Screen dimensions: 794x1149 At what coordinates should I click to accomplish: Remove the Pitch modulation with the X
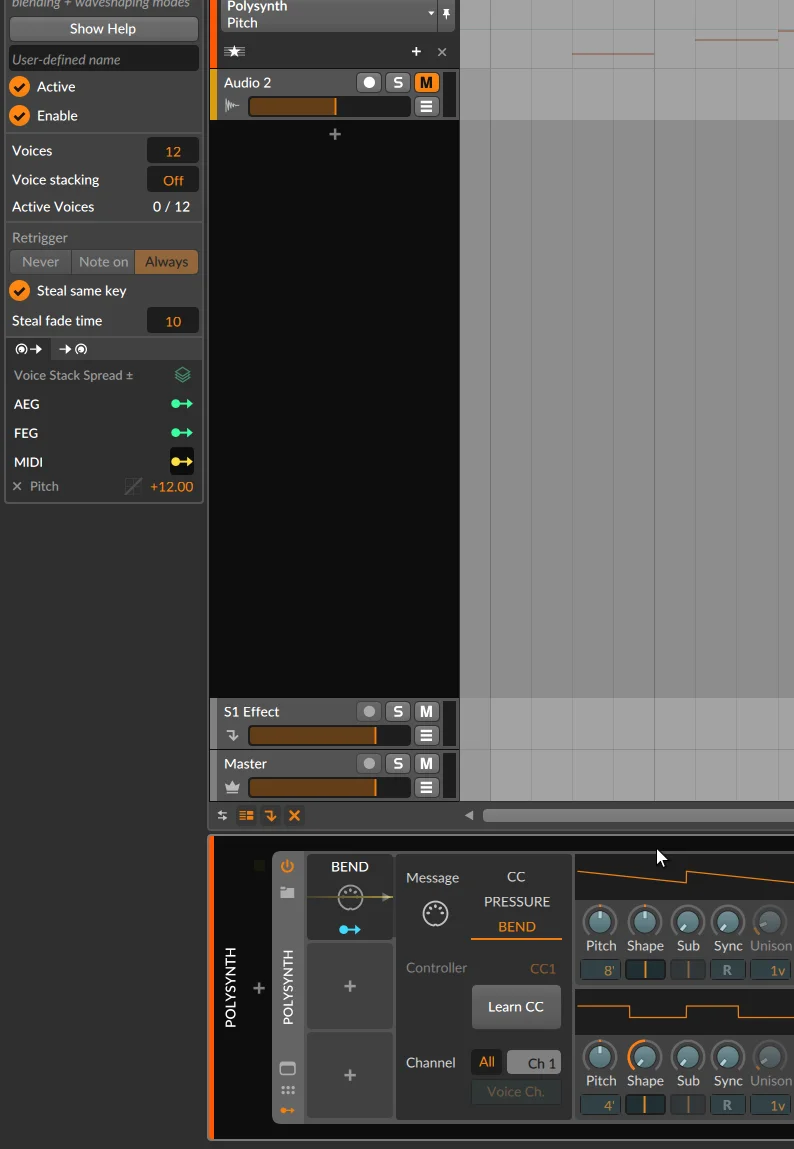pyautogui.click(x=17, y=487)
